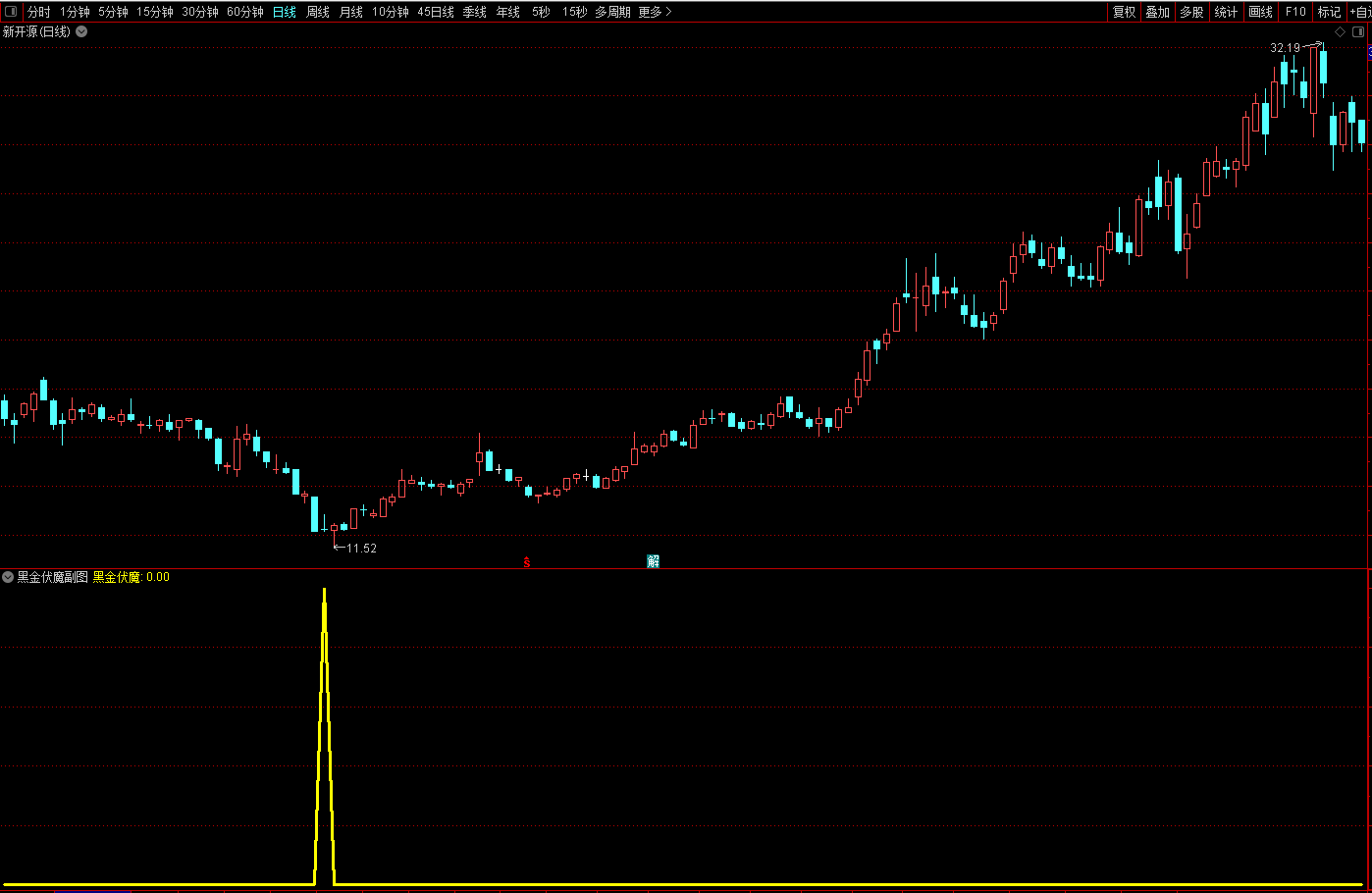Select the 60分钟 period tab

click(x=244, y=12)
